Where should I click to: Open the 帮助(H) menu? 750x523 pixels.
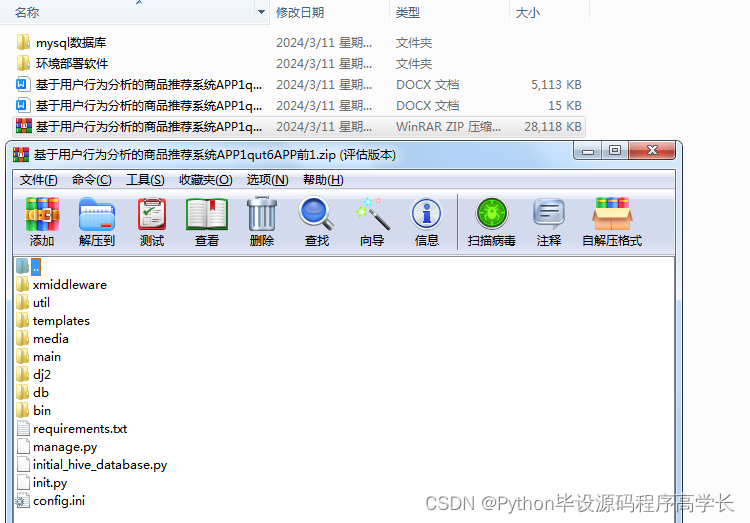(x=323, y=180)
